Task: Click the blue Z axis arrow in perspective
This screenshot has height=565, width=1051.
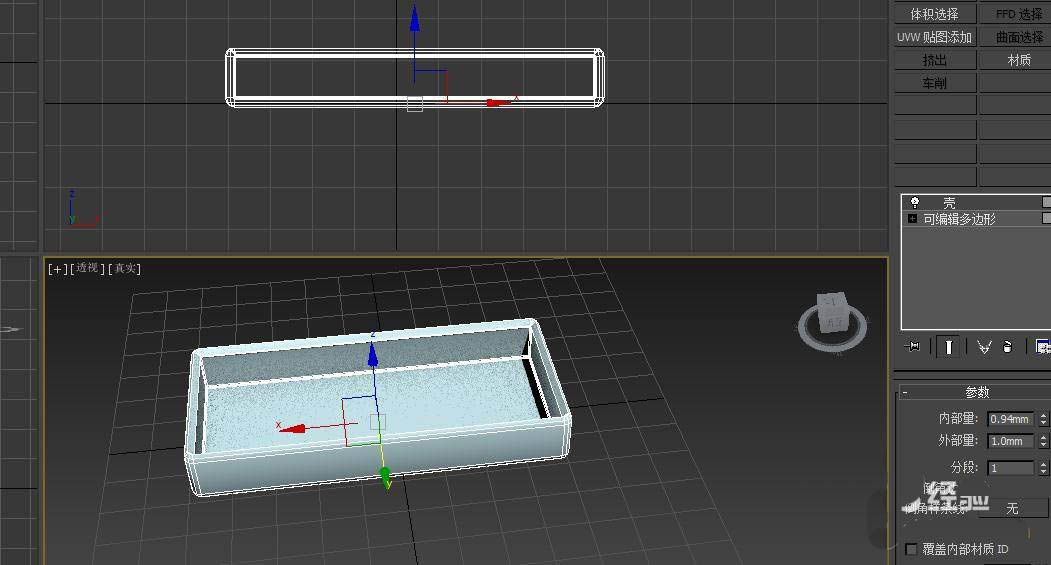Action: pyautogui.click(x=373, y=353)
